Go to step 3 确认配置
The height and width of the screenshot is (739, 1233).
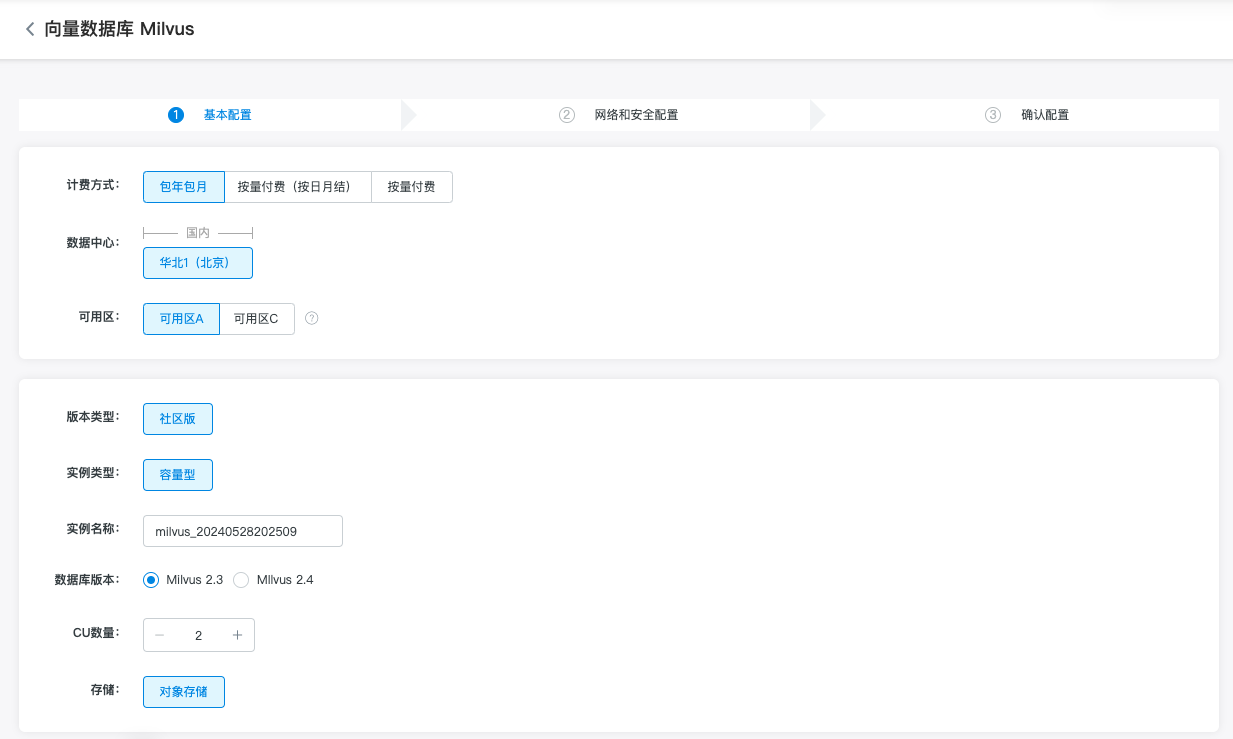(1027, 115)
